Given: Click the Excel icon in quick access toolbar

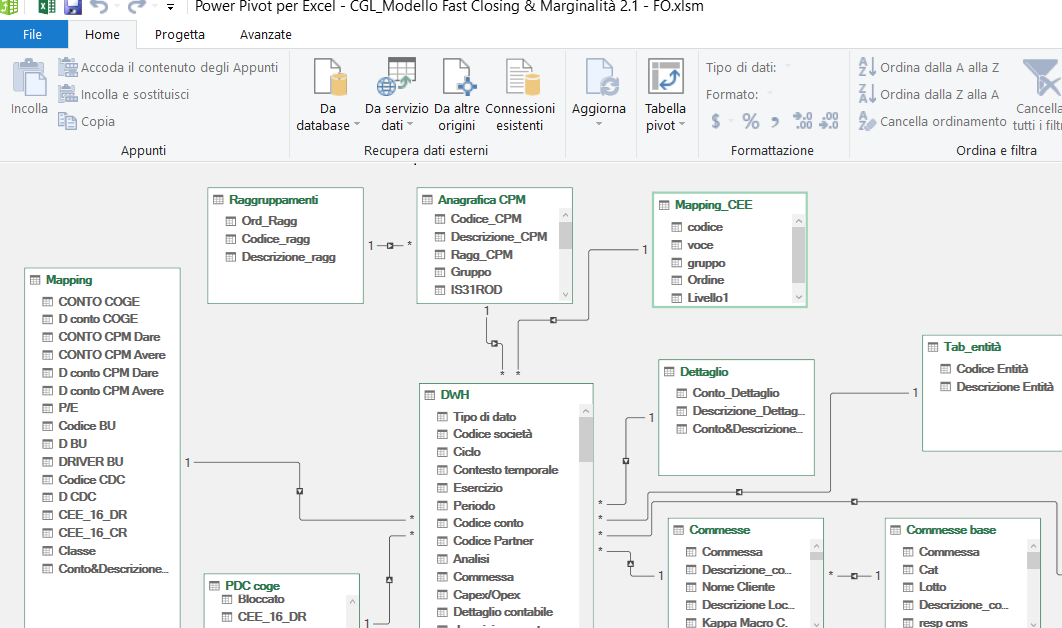Looking at the screenshot, I should click(x=47, y=7).
